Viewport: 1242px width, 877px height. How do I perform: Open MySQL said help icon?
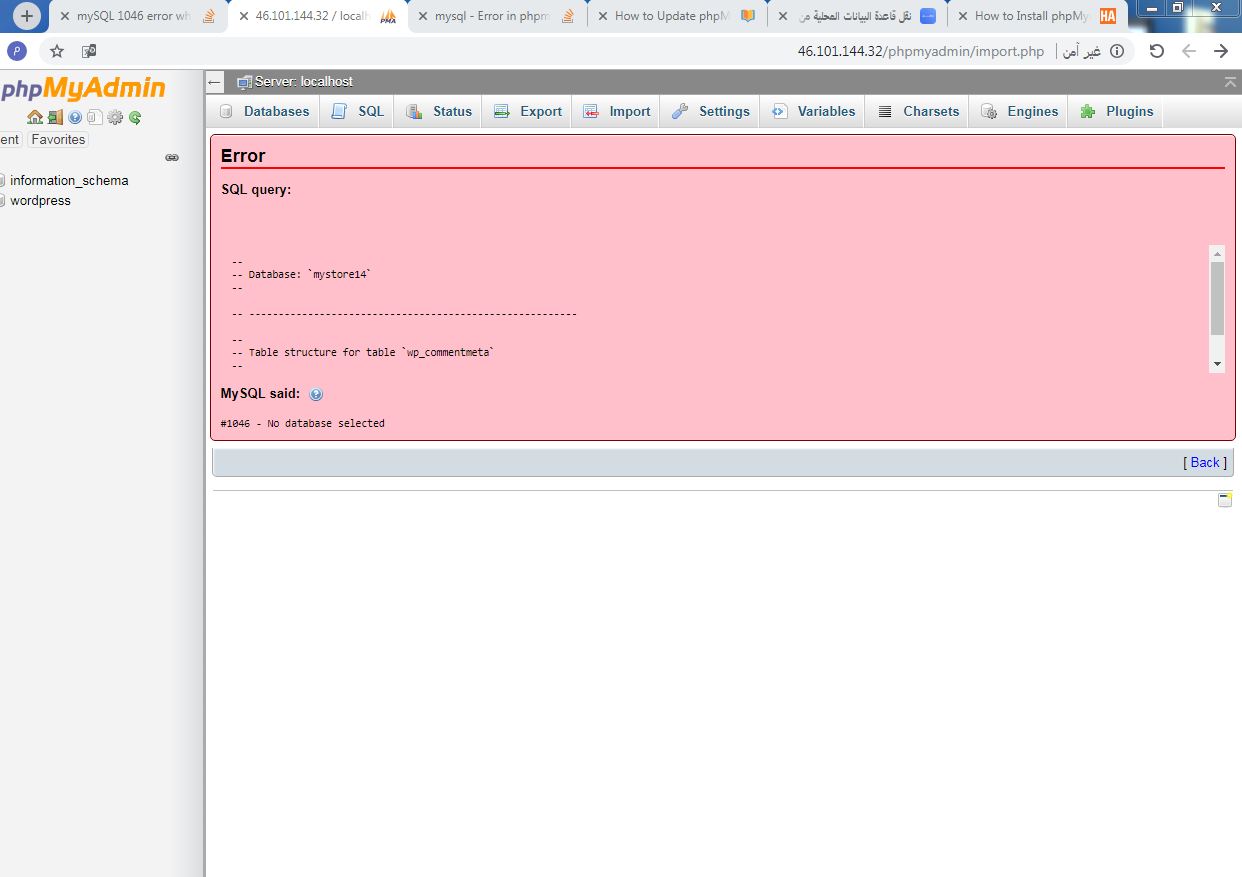tap(316, 395)
